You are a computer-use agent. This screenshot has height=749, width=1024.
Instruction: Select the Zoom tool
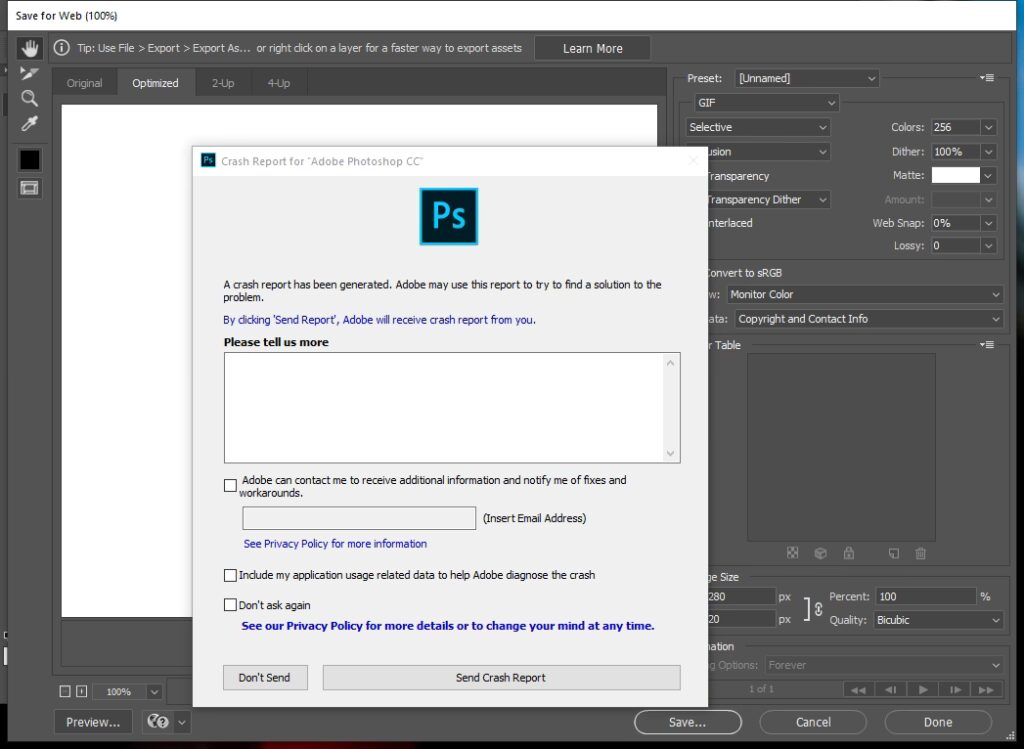[29, 98]
